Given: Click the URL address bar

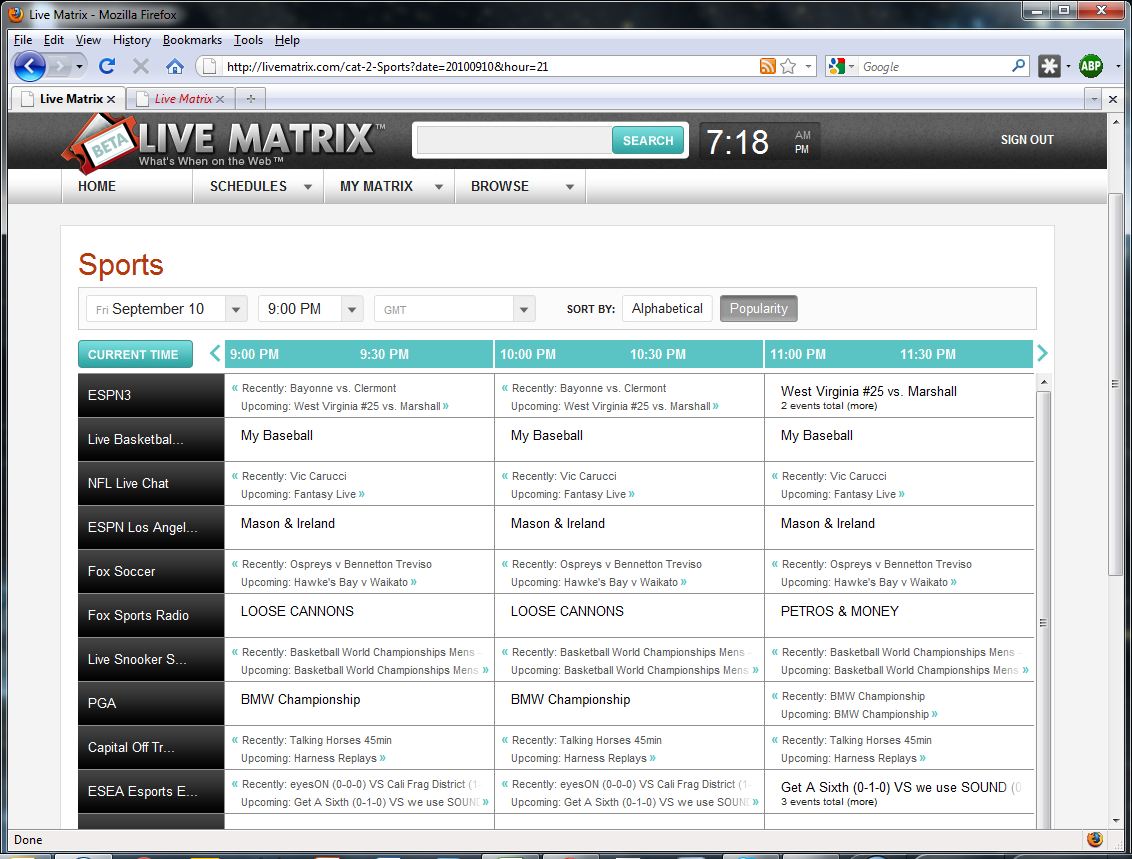Looking at the screenshot, I should (489, 66).
